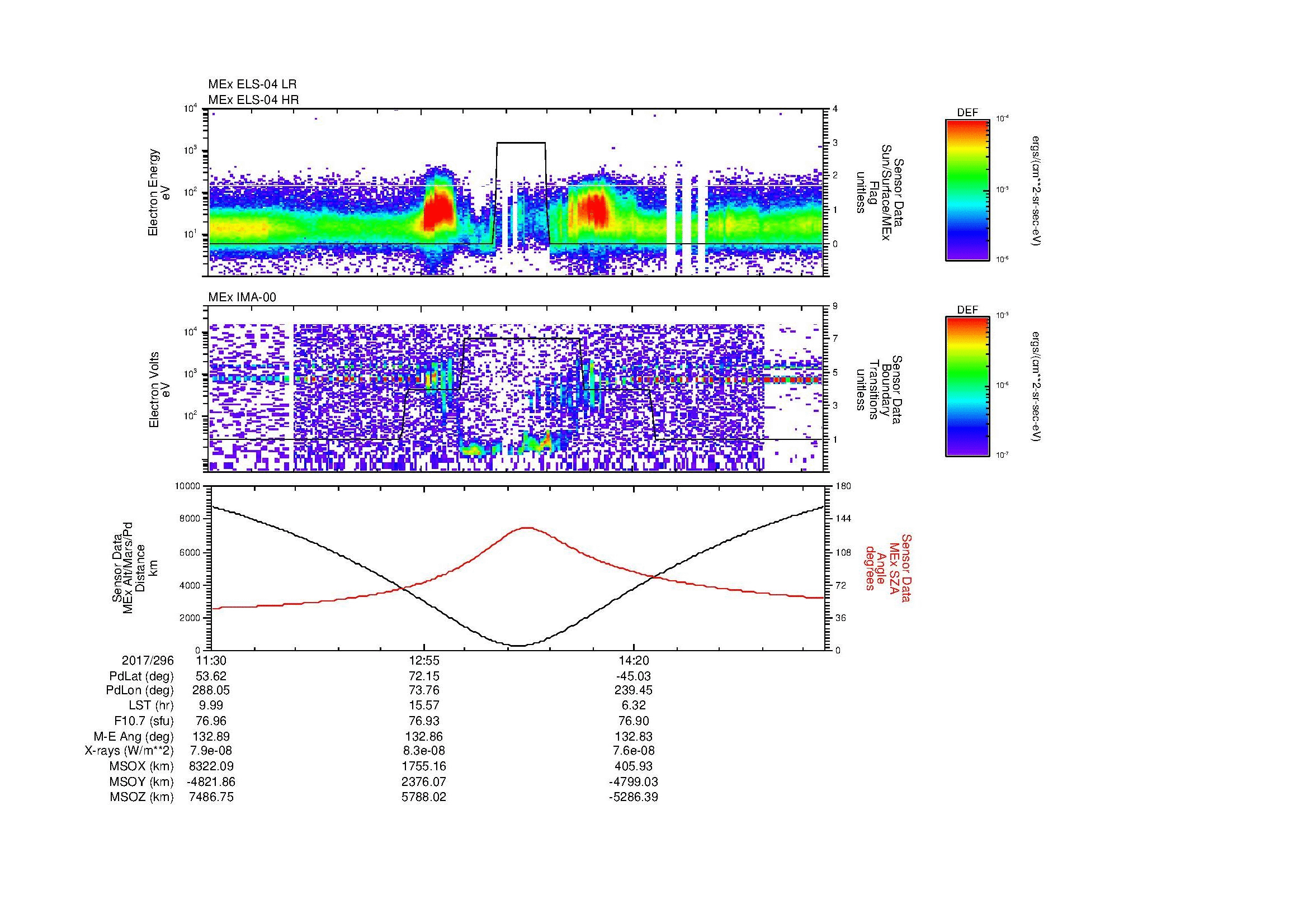Click the 'PdLon (deg)' row label
This screenshot has width=1308, height=924.
click(x=140, y=690)
